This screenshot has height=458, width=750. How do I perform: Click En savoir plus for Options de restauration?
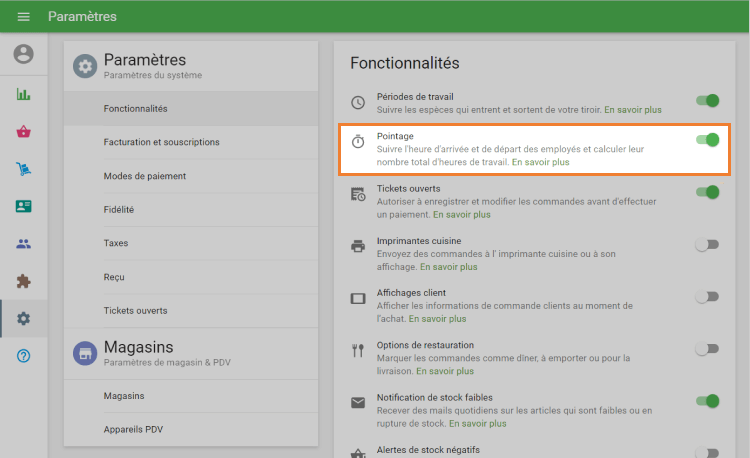coord(445,371)
